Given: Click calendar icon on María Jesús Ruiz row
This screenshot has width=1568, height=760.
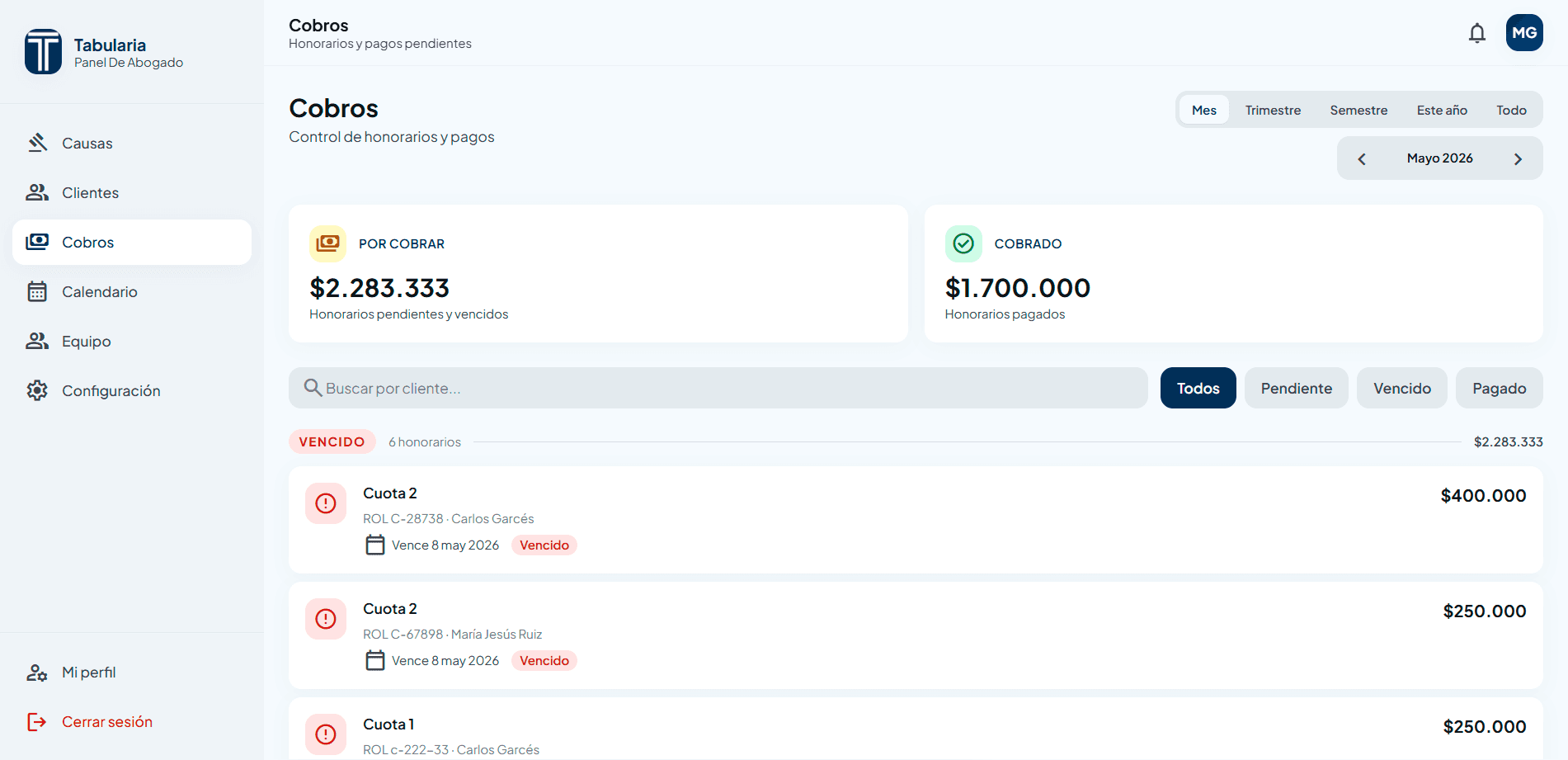Looking at the screenshot, I should [x=375, y=660].
